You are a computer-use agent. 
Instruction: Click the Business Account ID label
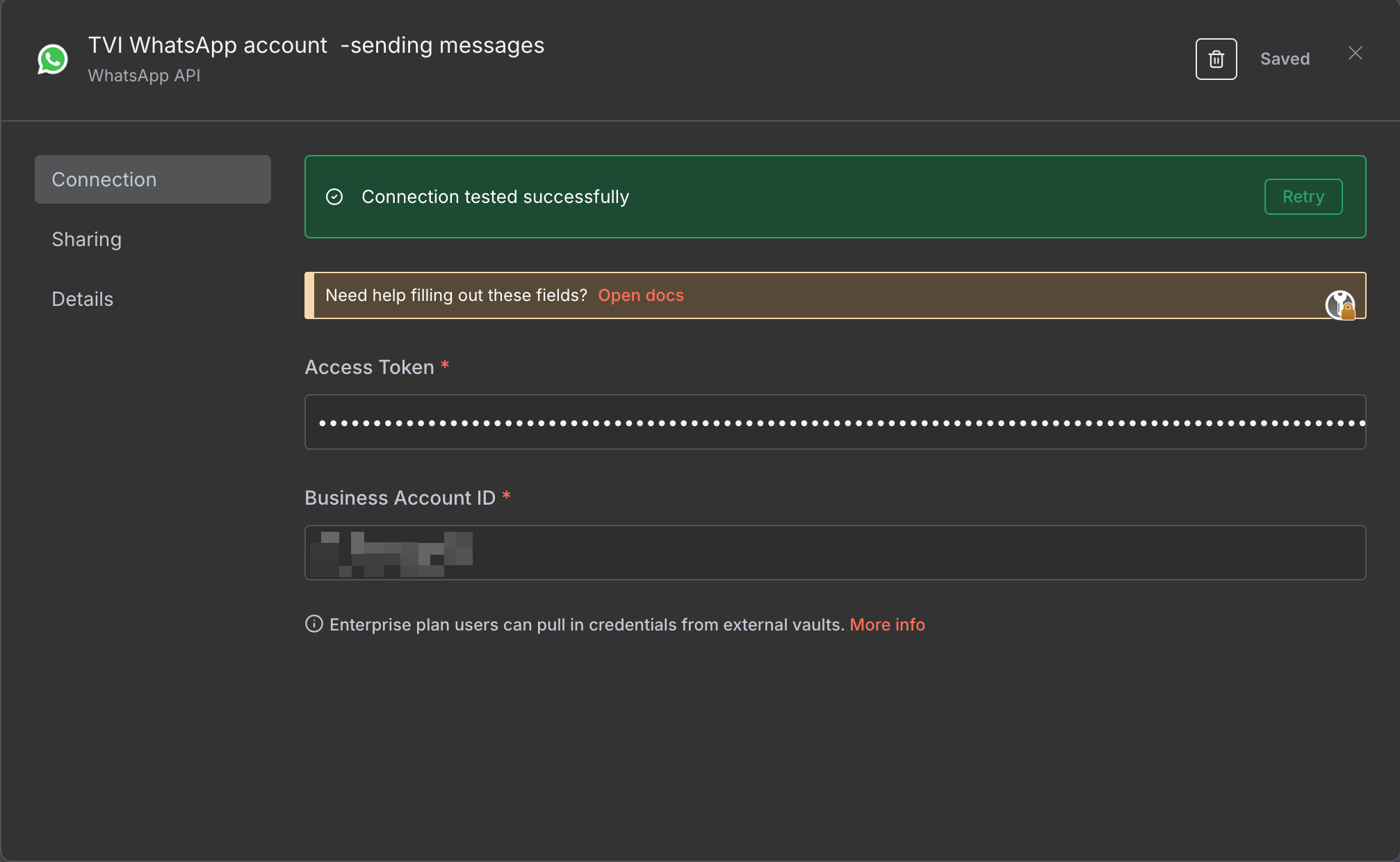[x=400, y=498]
